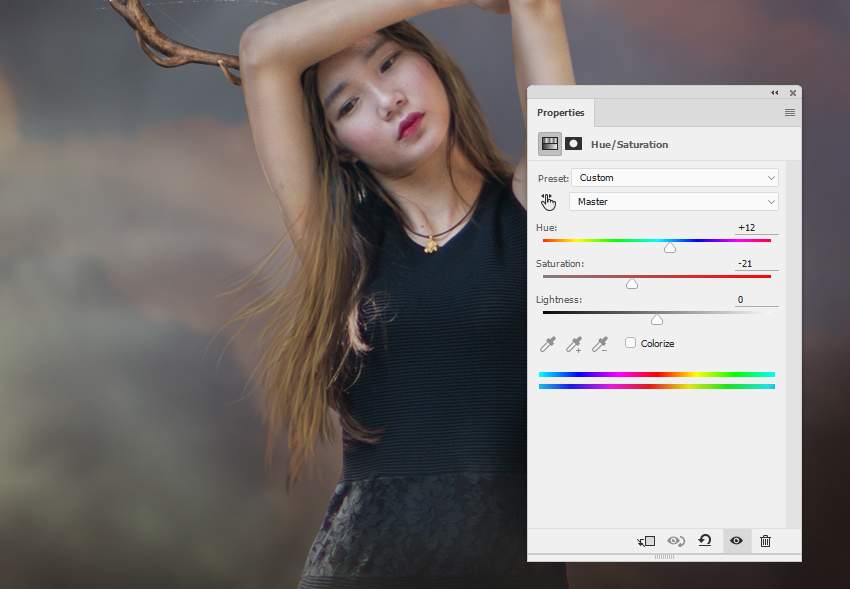
Task: Select the Properties tab
Action: point(561,113)
